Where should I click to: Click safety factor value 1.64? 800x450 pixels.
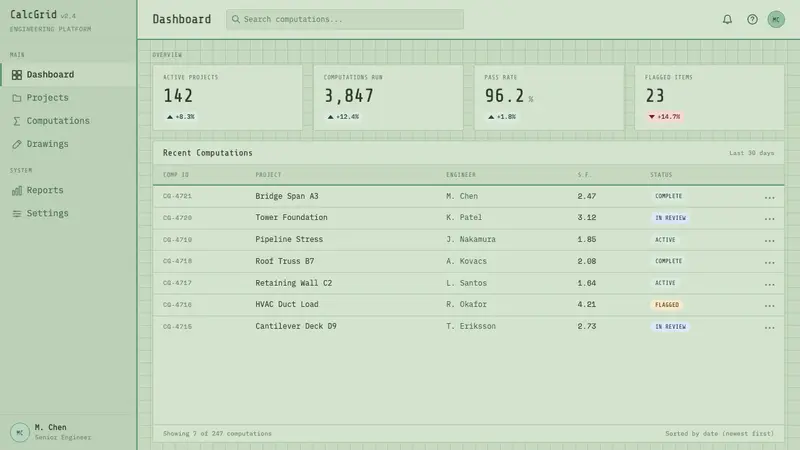(x=587, y=283)
